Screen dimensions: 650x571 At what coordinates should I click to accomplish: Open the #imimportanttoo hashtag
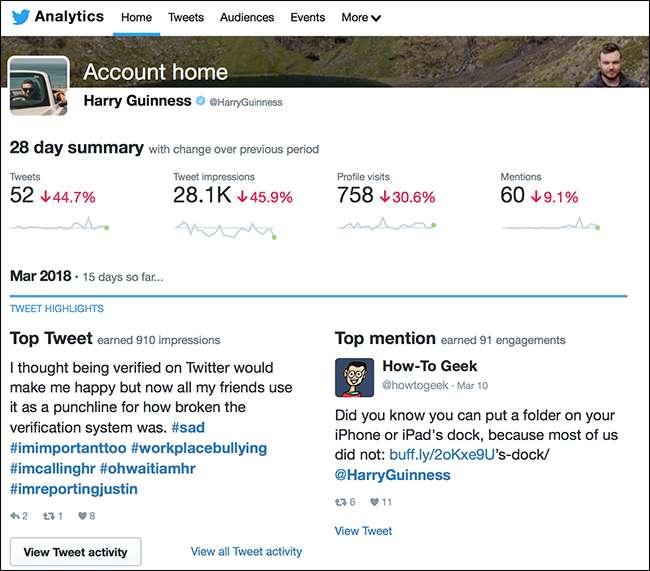(68, 448)
